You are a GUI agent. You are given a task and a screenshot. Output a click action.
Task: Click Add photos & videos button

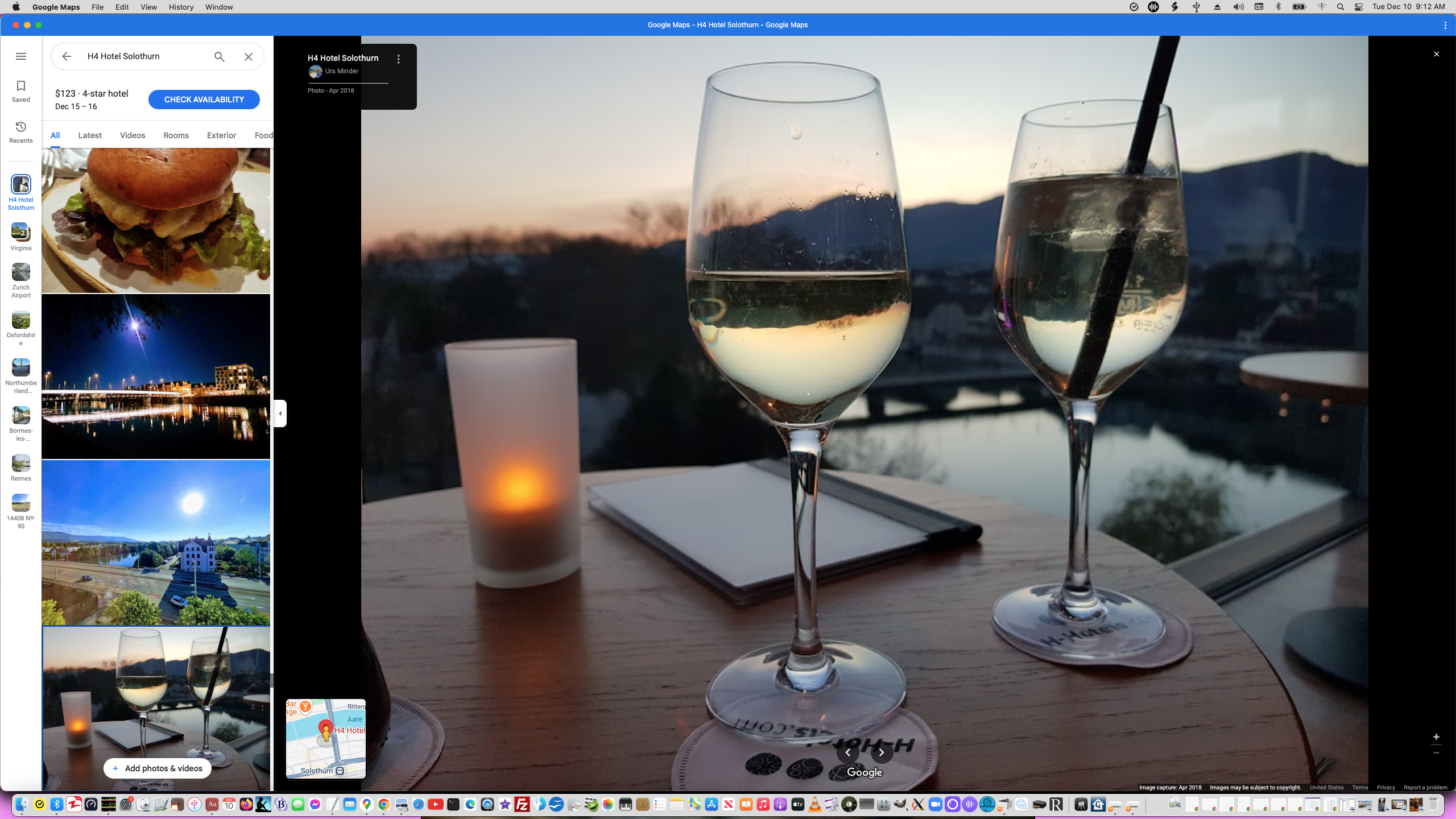click(x=157, y=768)
